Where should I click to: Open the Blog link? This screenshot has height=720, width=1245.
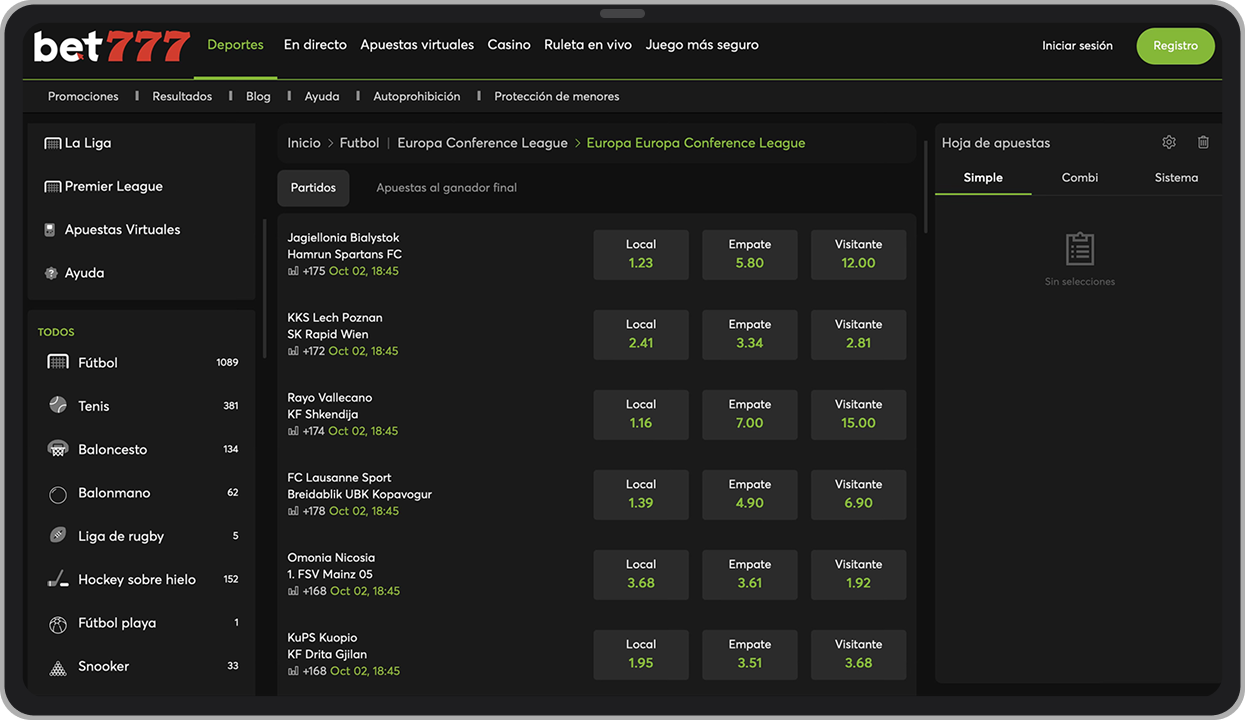258,97
